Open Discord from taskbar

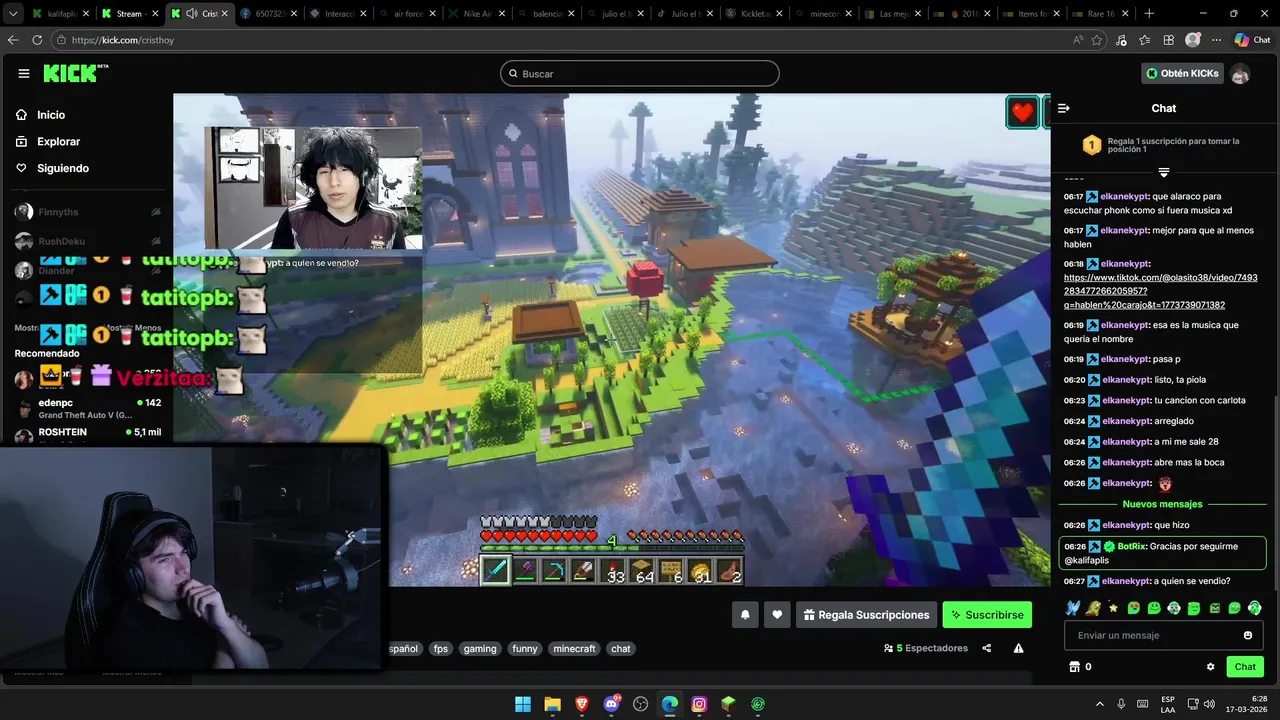611,704
